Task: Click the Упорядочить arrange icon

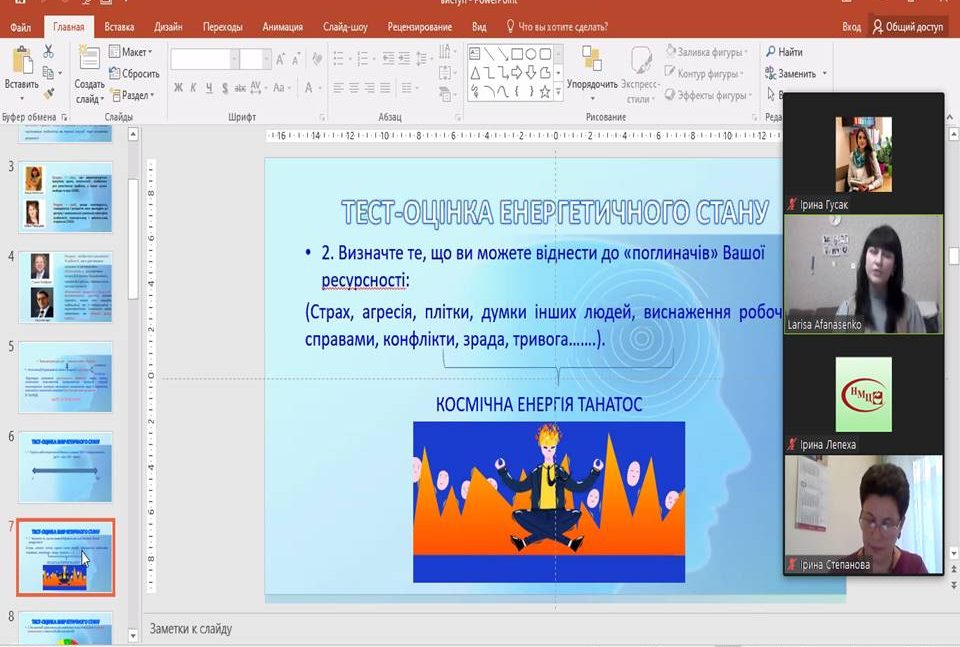Action: tap(592, 59)
